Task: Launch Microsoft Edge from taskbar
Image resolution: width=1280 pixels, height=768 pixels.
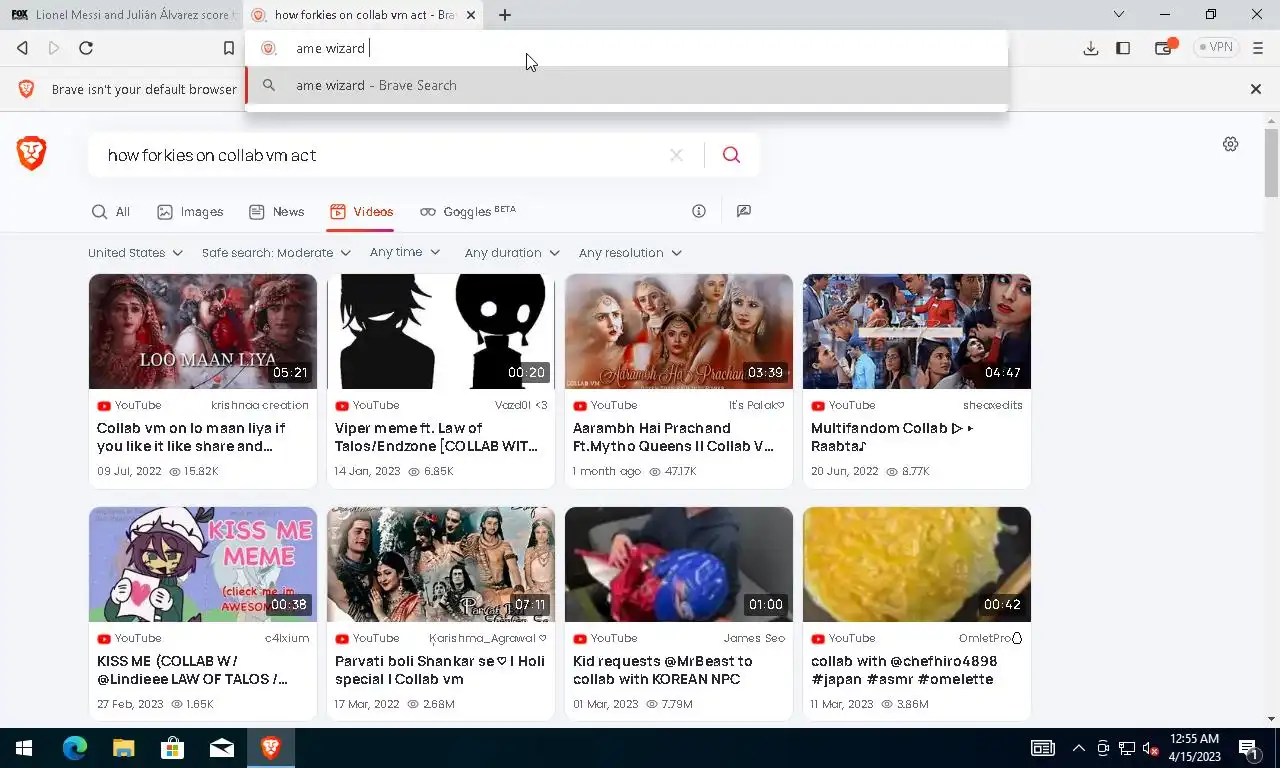Action: pos(74,748)
